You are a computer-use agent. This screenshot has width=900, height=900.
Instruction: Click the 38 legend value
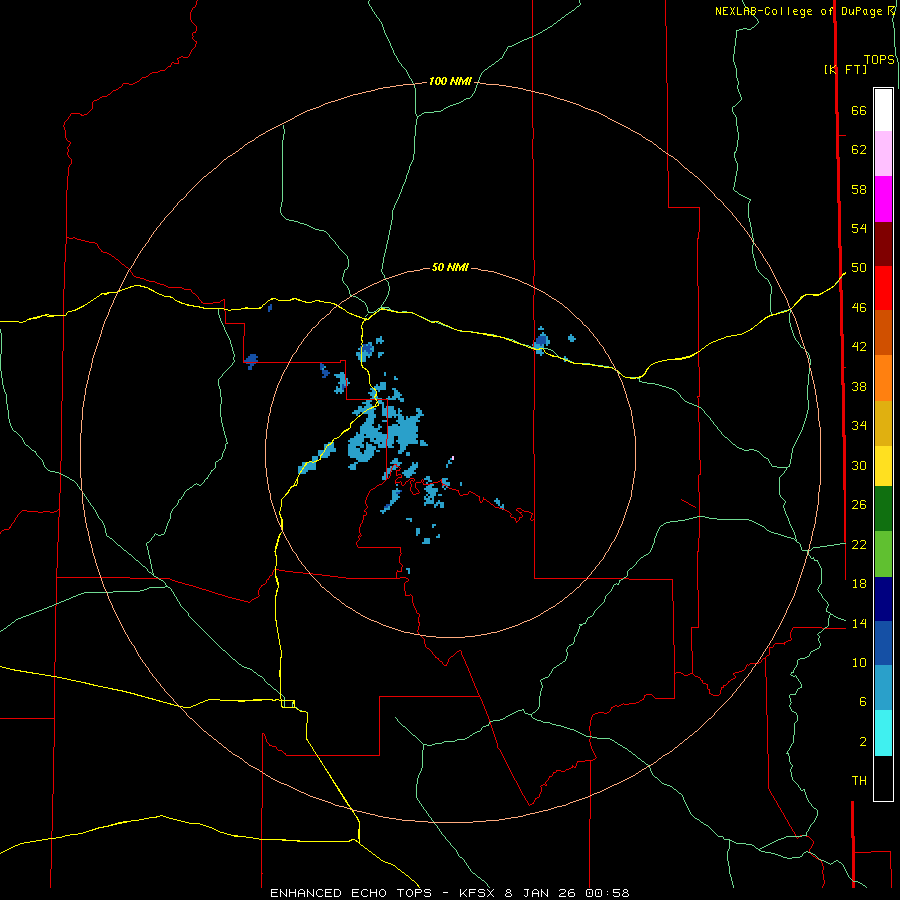pos(859,386)
